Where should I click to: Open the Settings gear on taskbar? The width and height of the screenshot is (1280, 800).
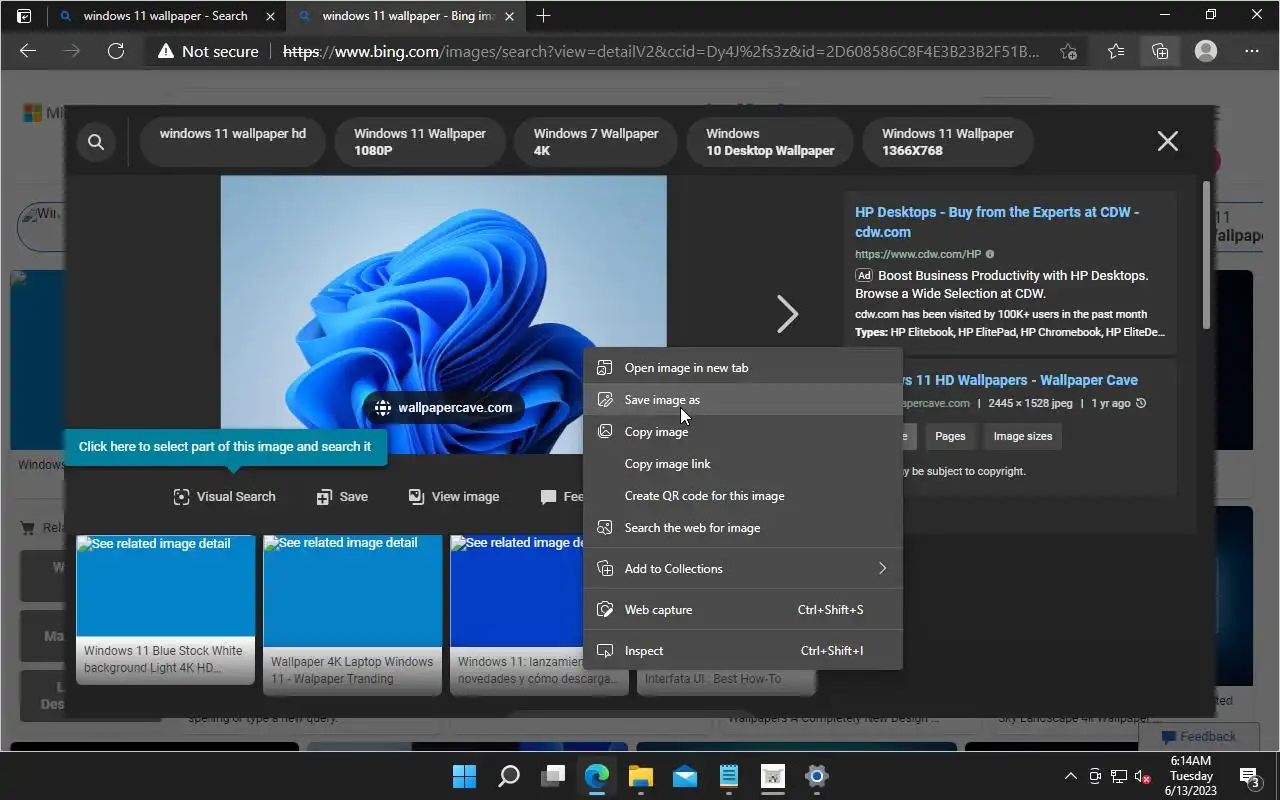(x=817, y=776)
